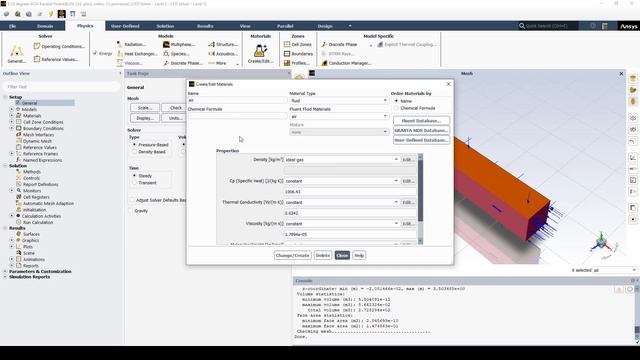
Task: Click the Cp value field 1006.43
Action: (350, 191)
